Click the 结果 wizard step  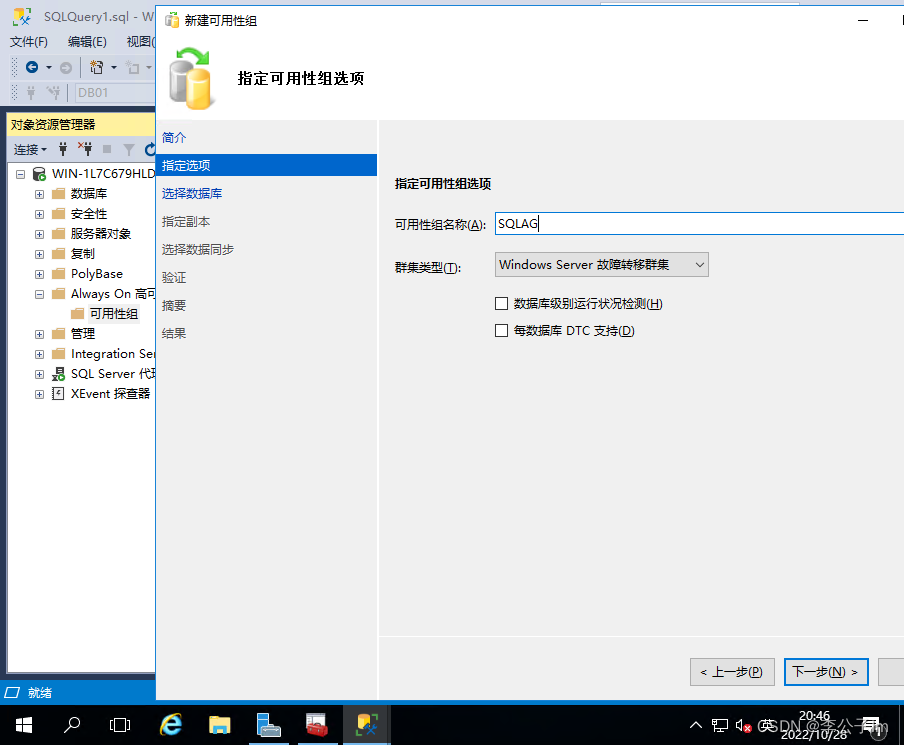[174, 333]
